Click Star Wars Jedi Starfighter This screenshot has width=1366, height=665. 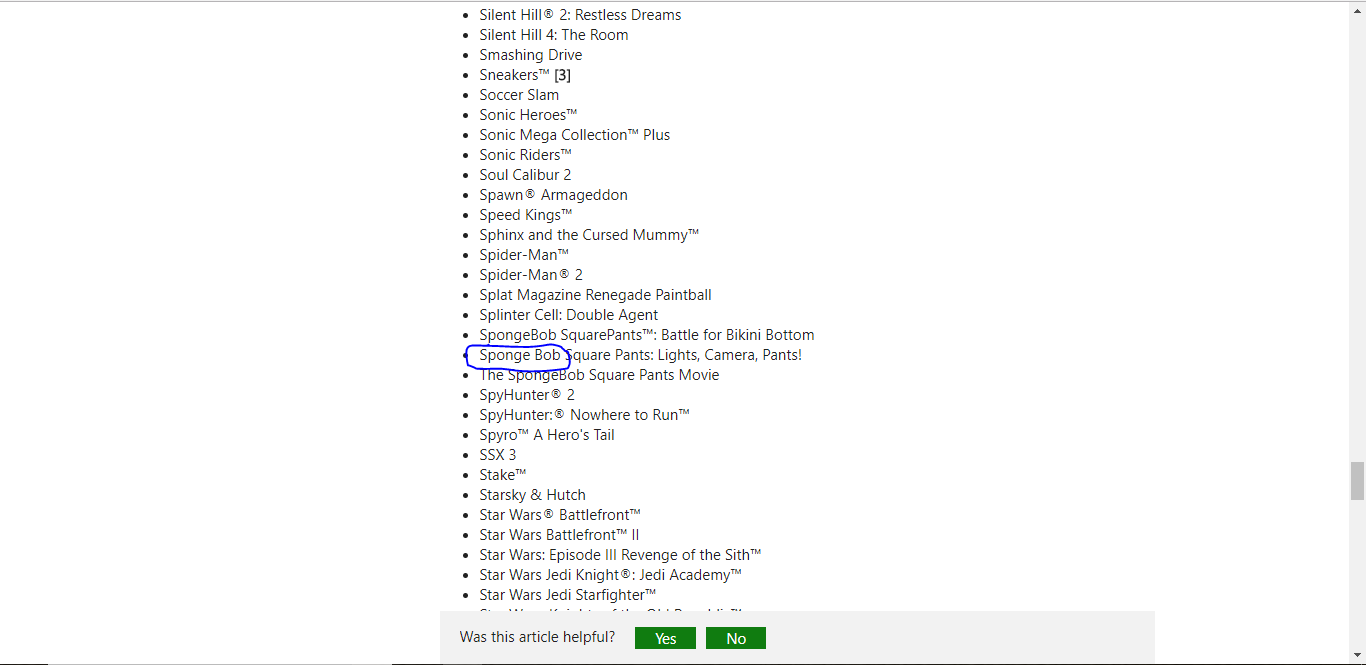coord(568,595)
